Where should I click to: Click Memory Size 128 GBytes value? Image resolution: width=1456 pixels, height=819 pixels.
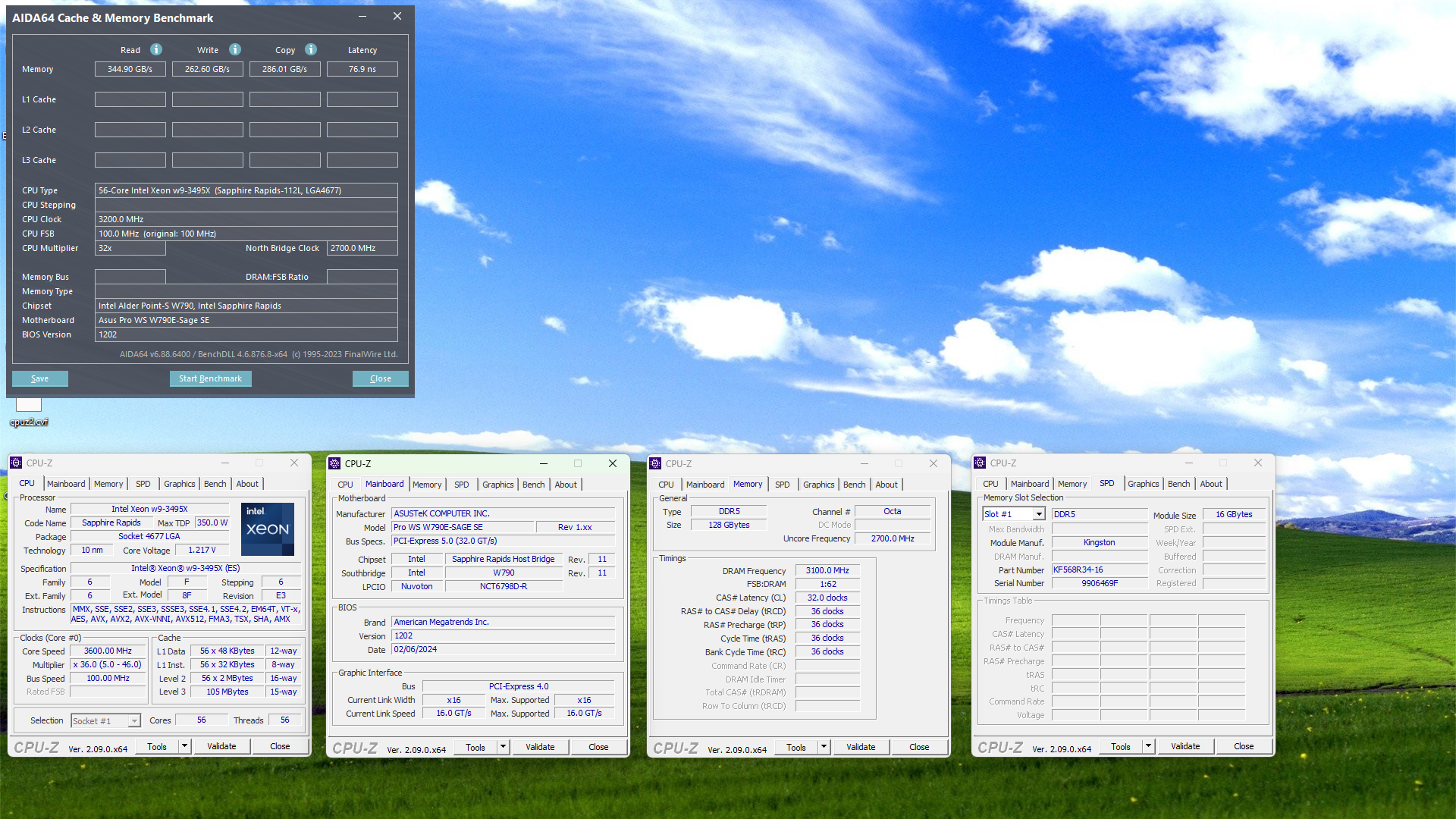[729, 526]
